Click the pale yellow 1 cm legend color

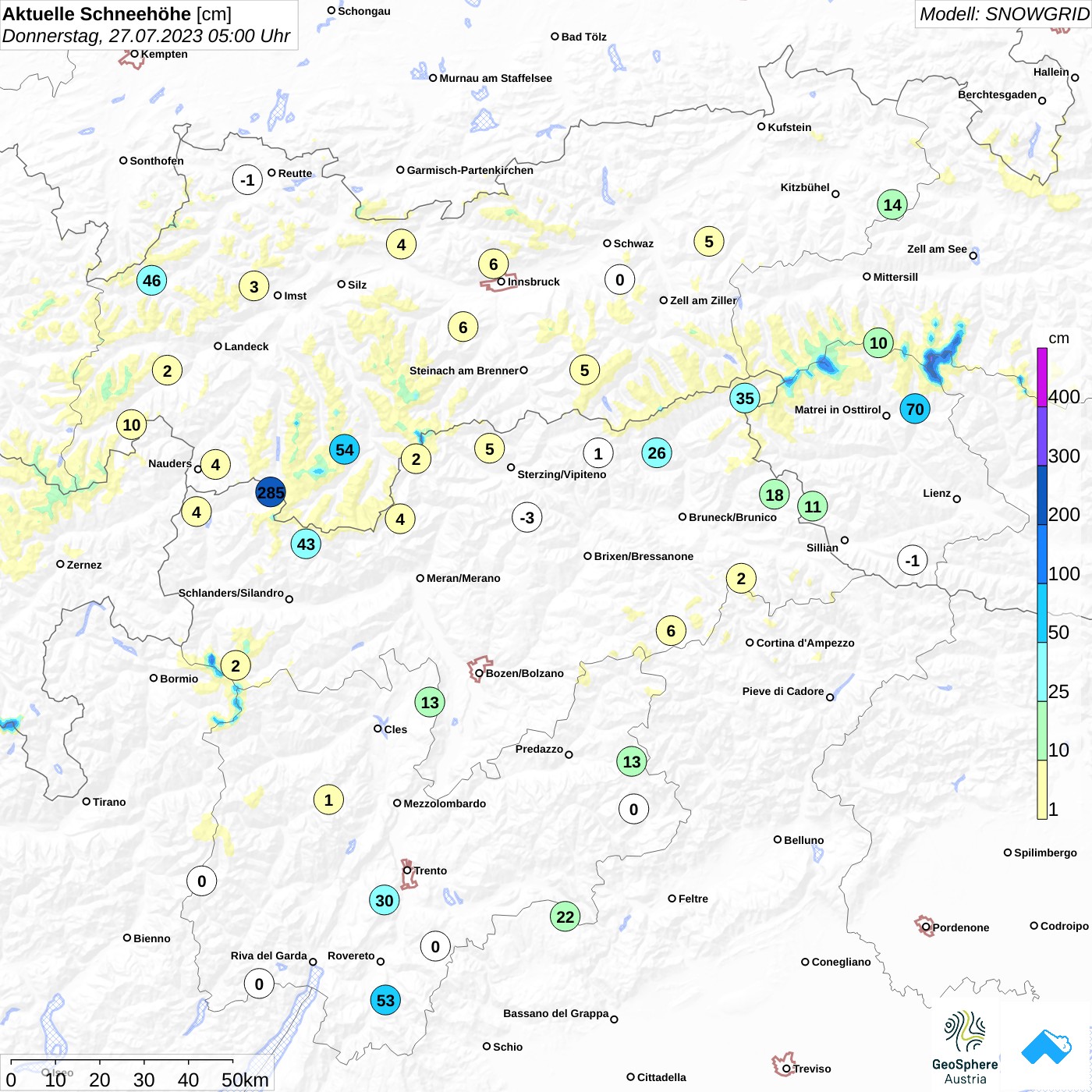point(1042,789)
